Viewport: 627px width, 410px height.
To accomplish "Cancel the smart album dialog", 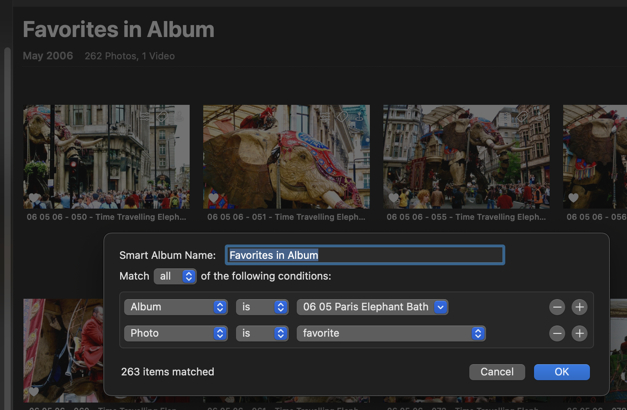I will [x=497, y=372].
